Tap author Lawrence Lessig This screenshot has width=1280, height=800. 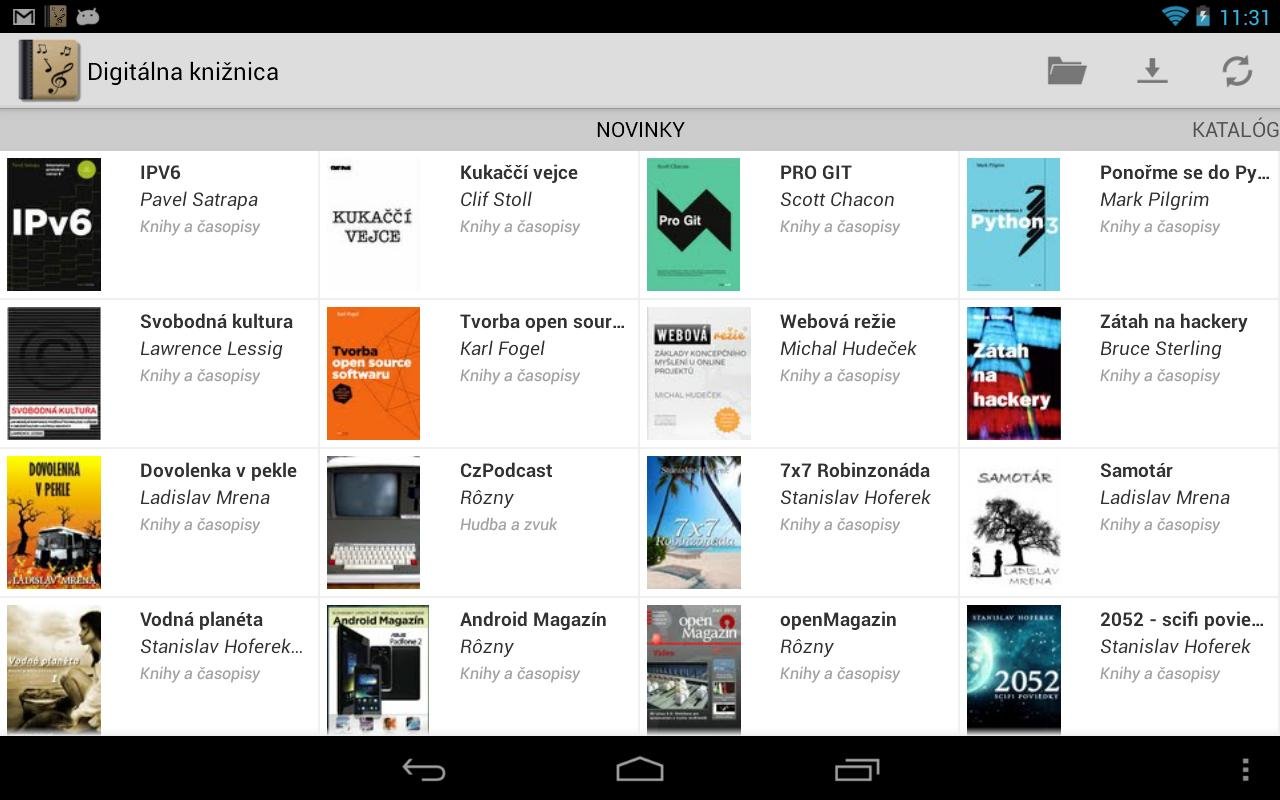click(211, 348)
